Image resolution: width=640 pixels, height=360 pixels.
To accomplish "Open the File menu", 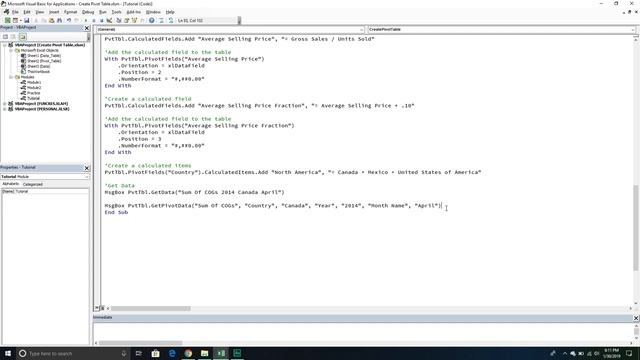I will coord(15,12).
